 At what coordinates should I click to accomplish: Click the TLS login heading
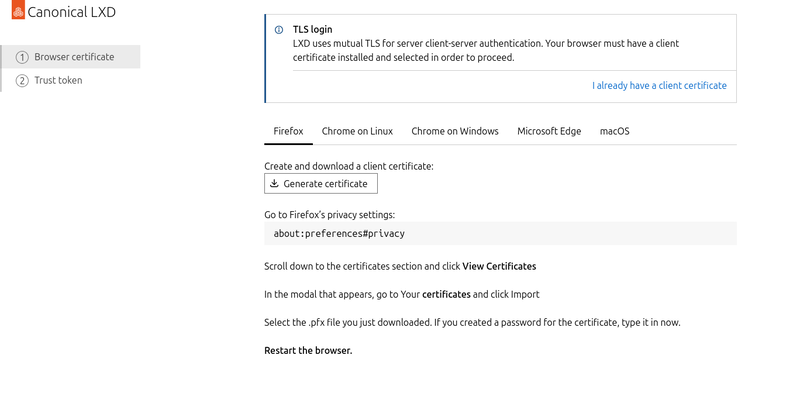312,30
